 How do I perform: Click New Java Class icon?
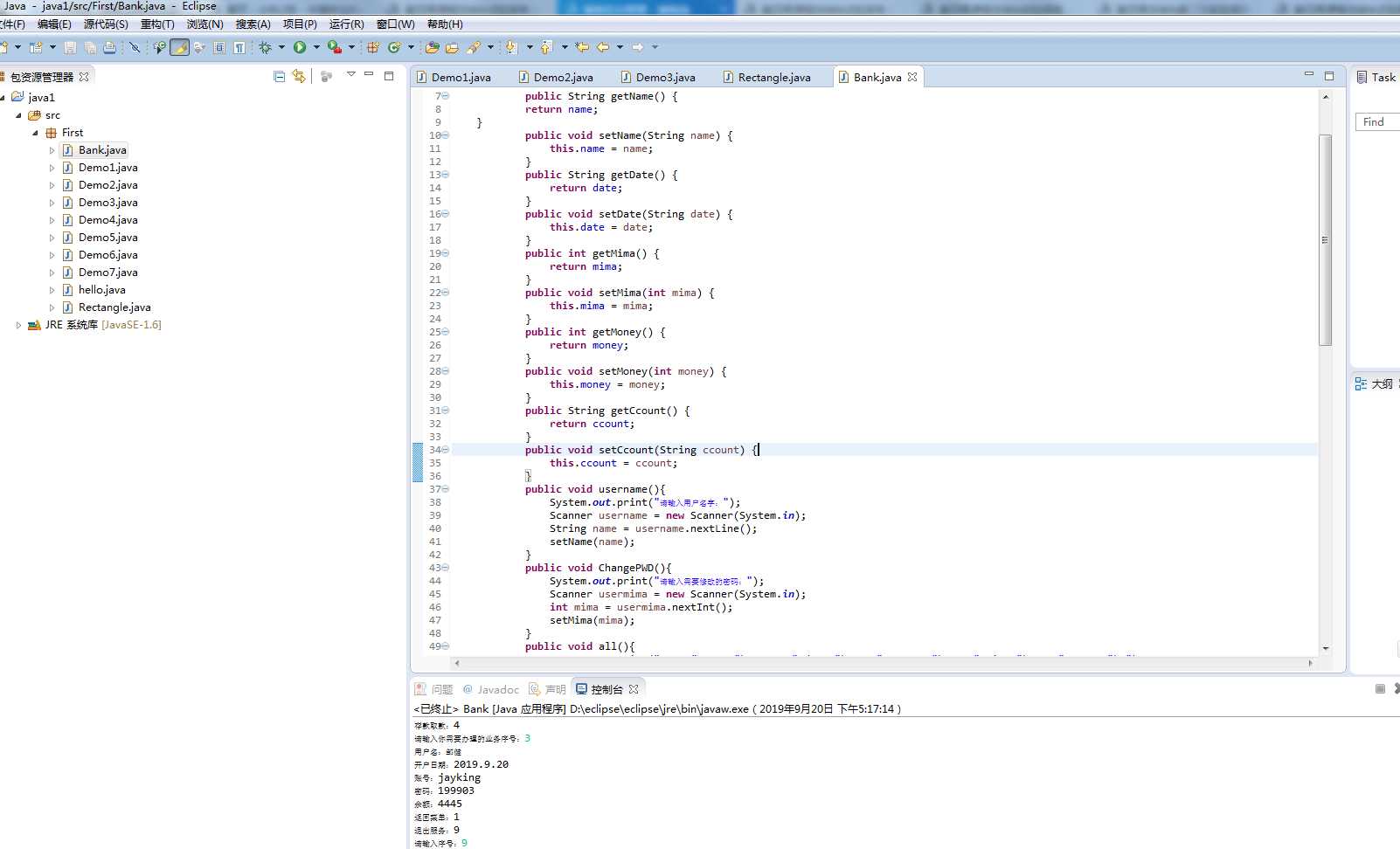pos(394,47)
